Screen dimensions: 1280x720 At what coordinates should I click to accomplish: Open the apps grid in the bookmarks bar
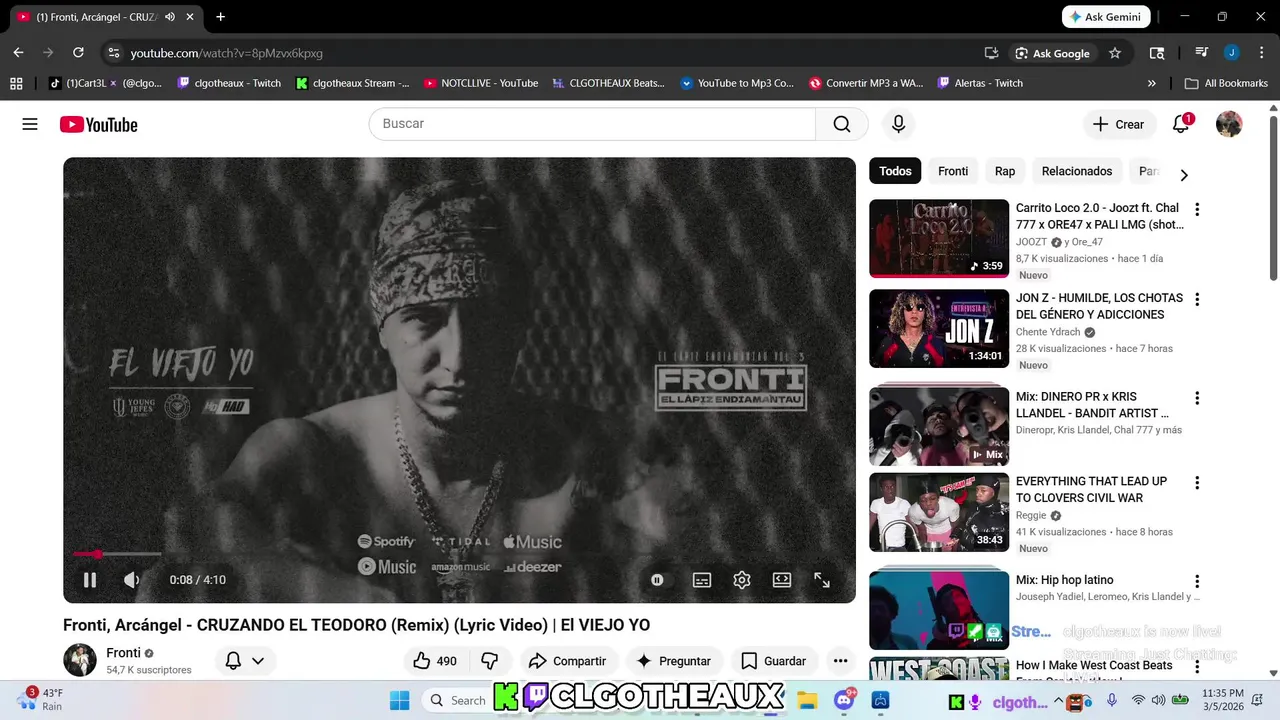pyautogui.click(x=16, y=83)
